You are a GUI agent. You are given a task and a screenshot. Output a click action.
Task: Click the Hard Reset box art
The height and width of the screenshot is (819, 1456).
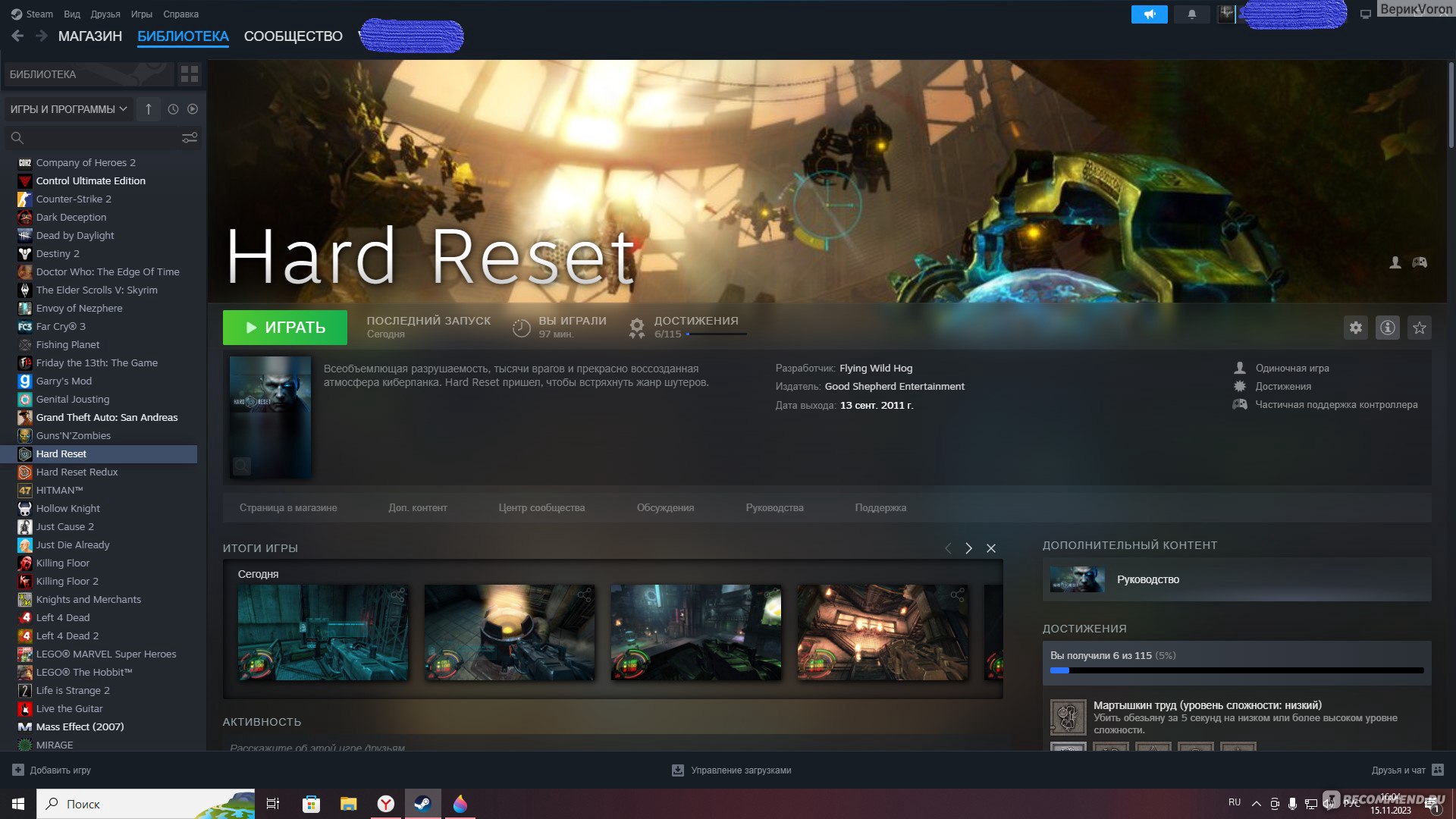pos(270,417)
